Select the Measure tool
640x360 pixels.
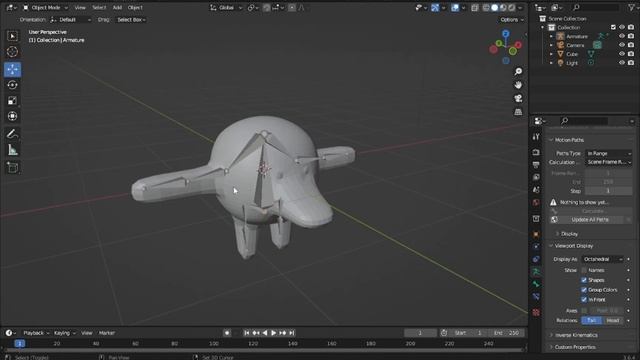[12, 150]
